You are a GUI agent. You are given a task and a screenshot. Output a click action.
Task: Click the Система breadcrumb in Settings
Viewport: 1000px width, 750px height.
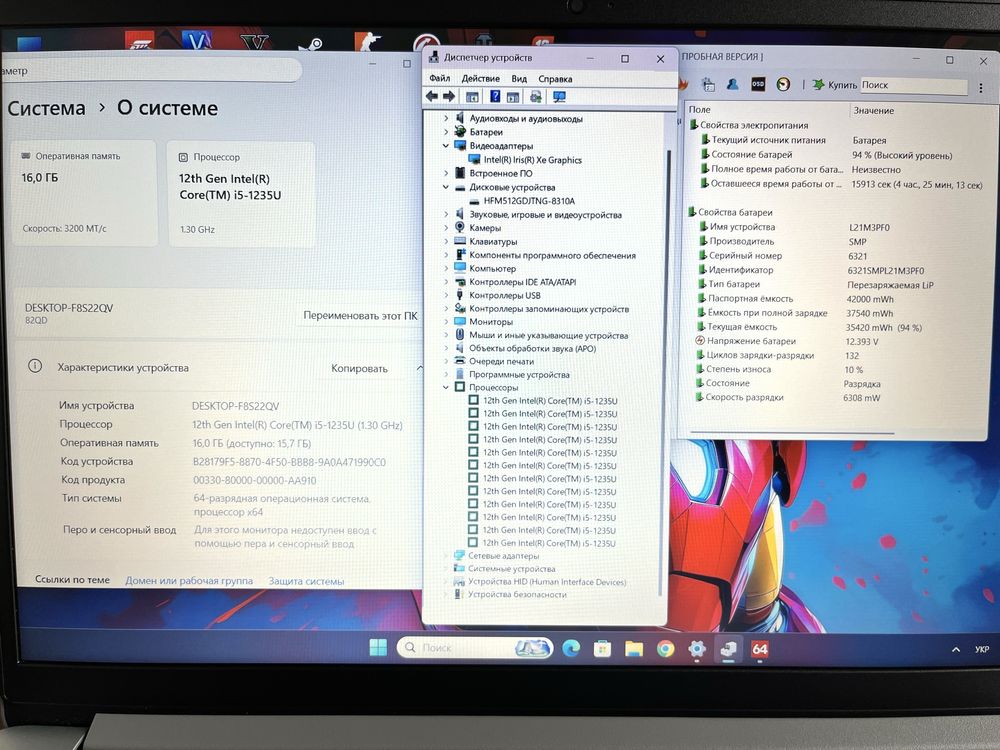47,108
